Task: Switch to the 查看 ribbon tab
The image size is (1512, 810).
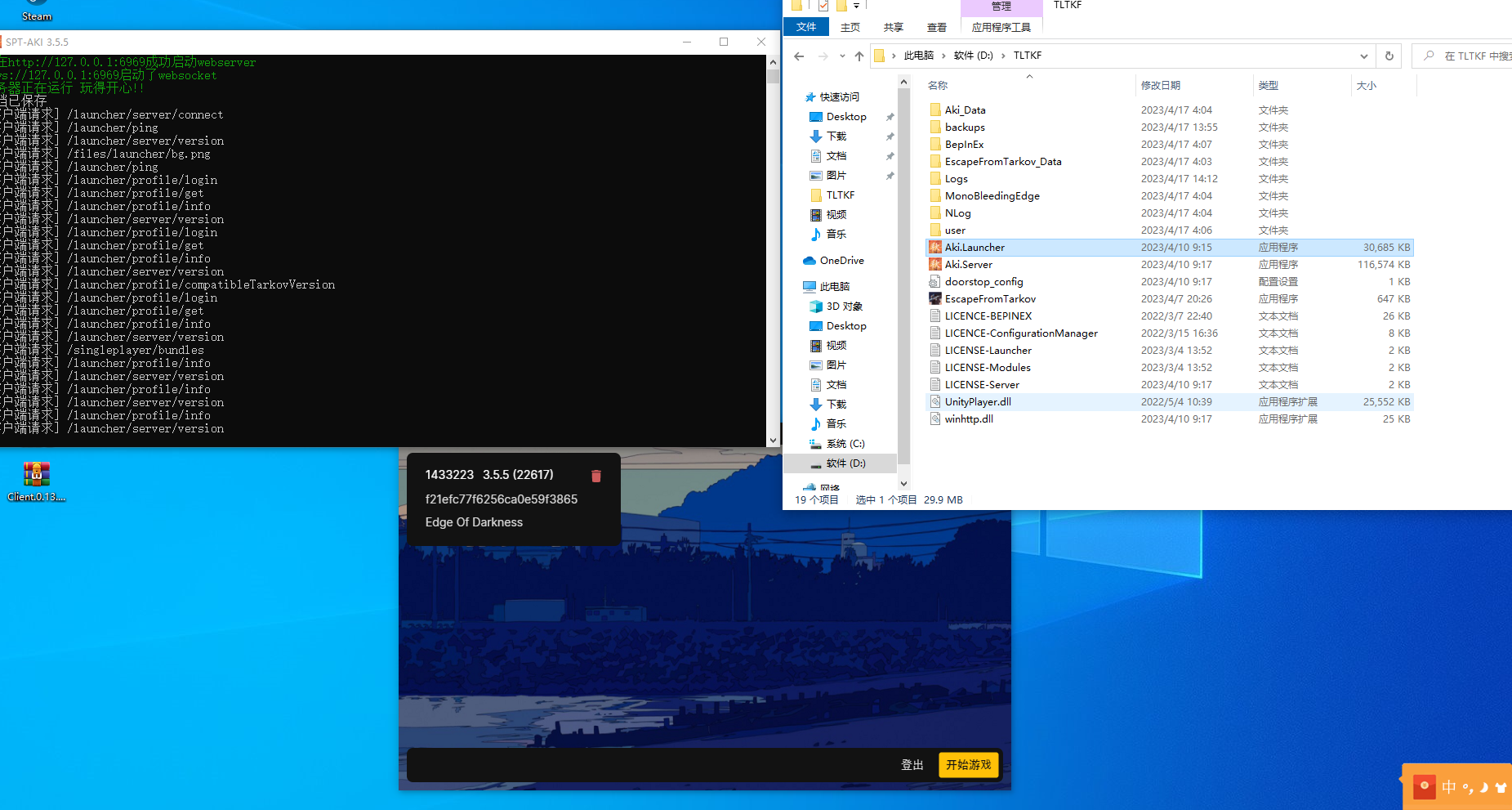Action: coord(936,27)
